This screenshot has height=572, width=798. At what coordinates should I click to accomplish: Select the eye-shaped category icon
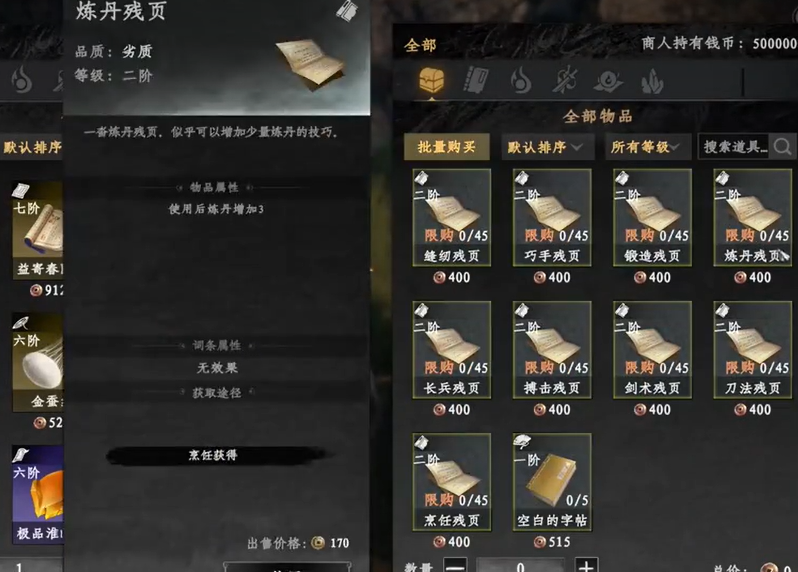609,81
